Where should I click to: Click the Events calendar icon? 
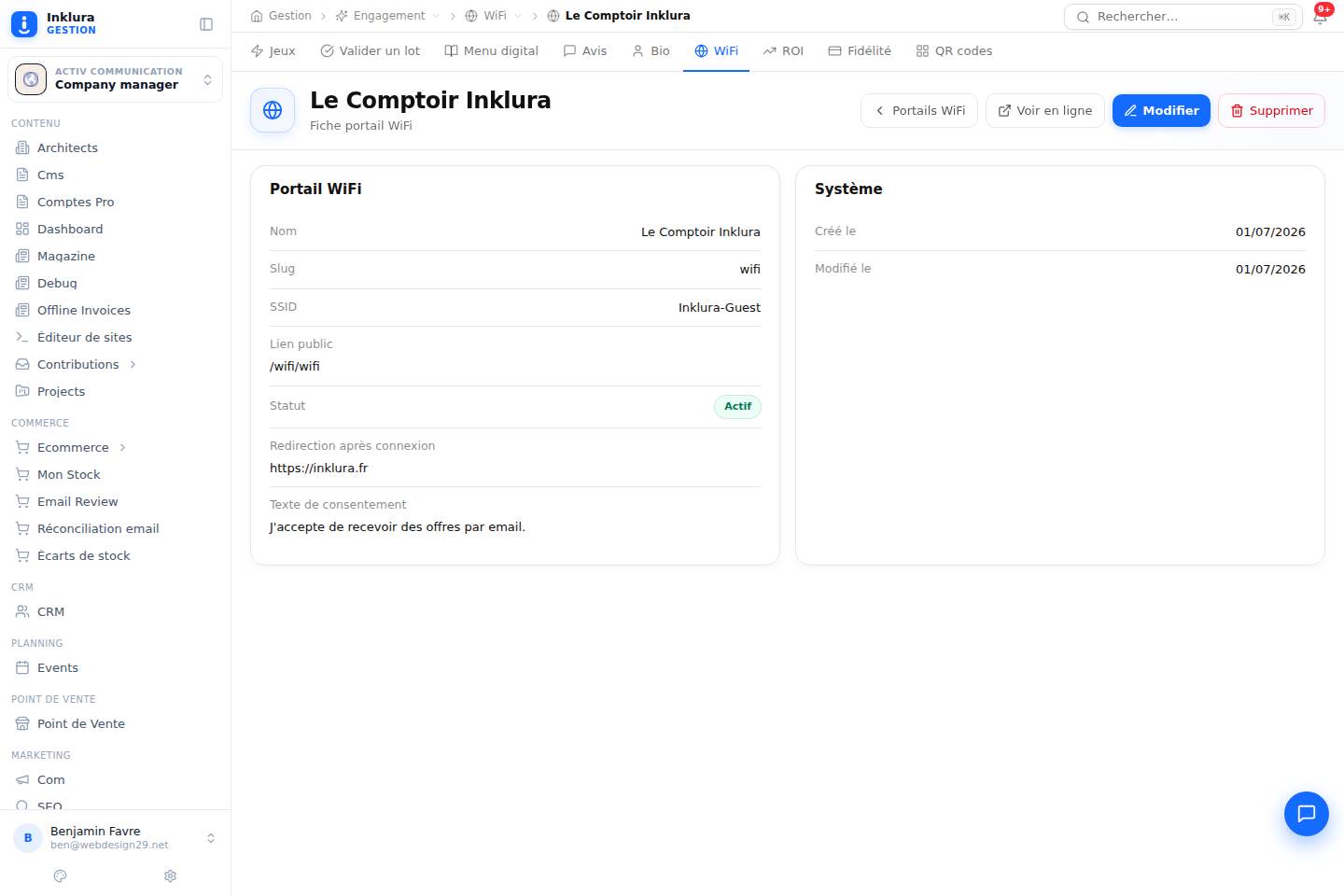tap(22, 667)
